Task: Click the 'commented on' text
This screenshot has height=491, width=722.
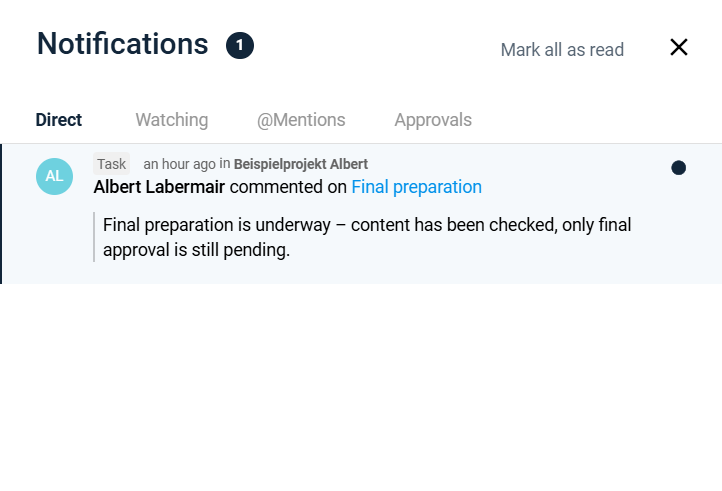Action: 288,187
